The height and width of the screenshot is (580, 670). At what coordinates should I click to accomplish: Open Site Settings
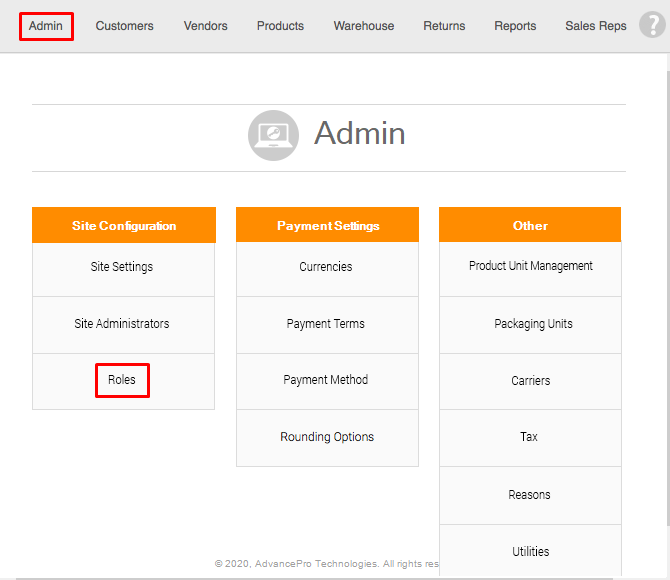122,267
